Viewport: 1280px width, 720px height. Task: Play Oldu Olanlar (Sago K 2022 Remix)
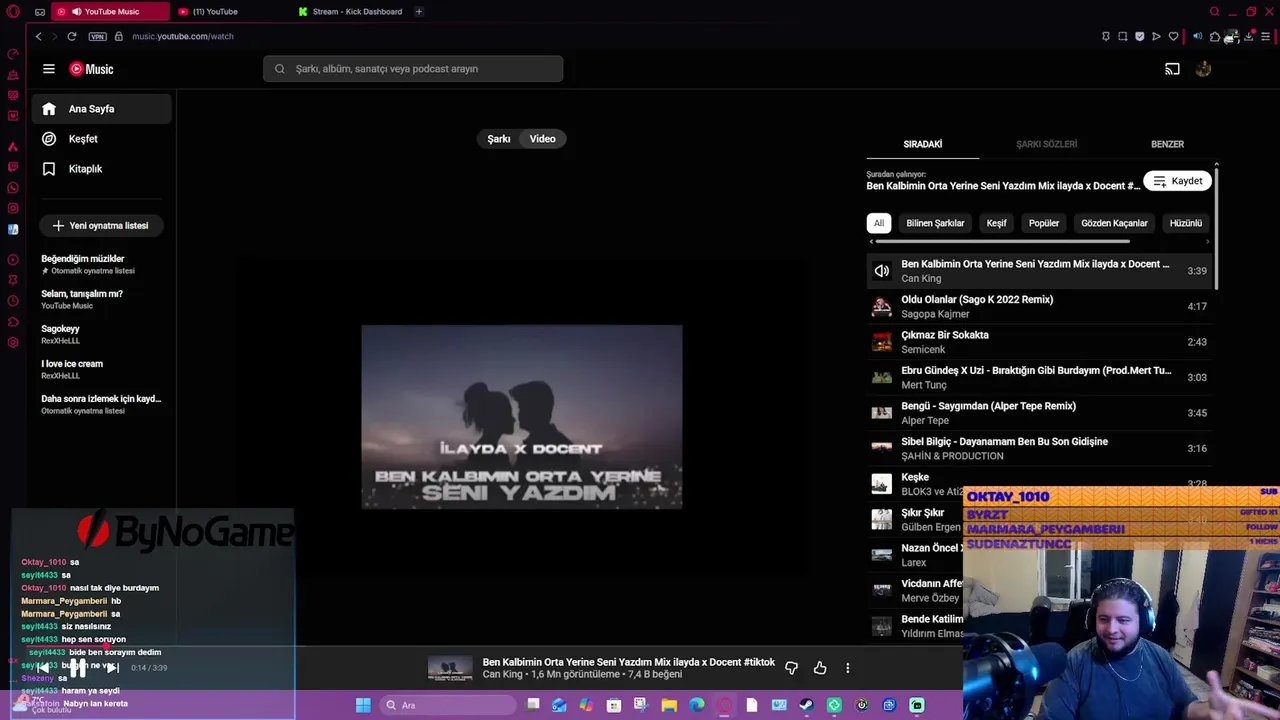[x=1039, y=306]
